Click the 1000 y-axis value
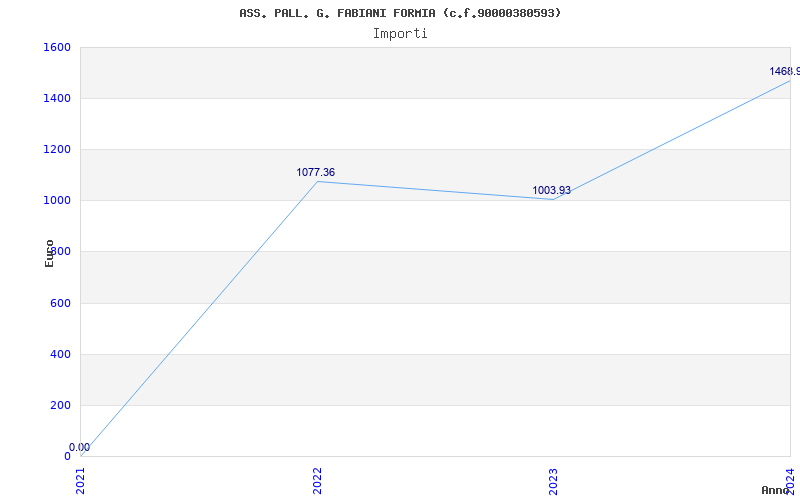 (x=57, y=201)
